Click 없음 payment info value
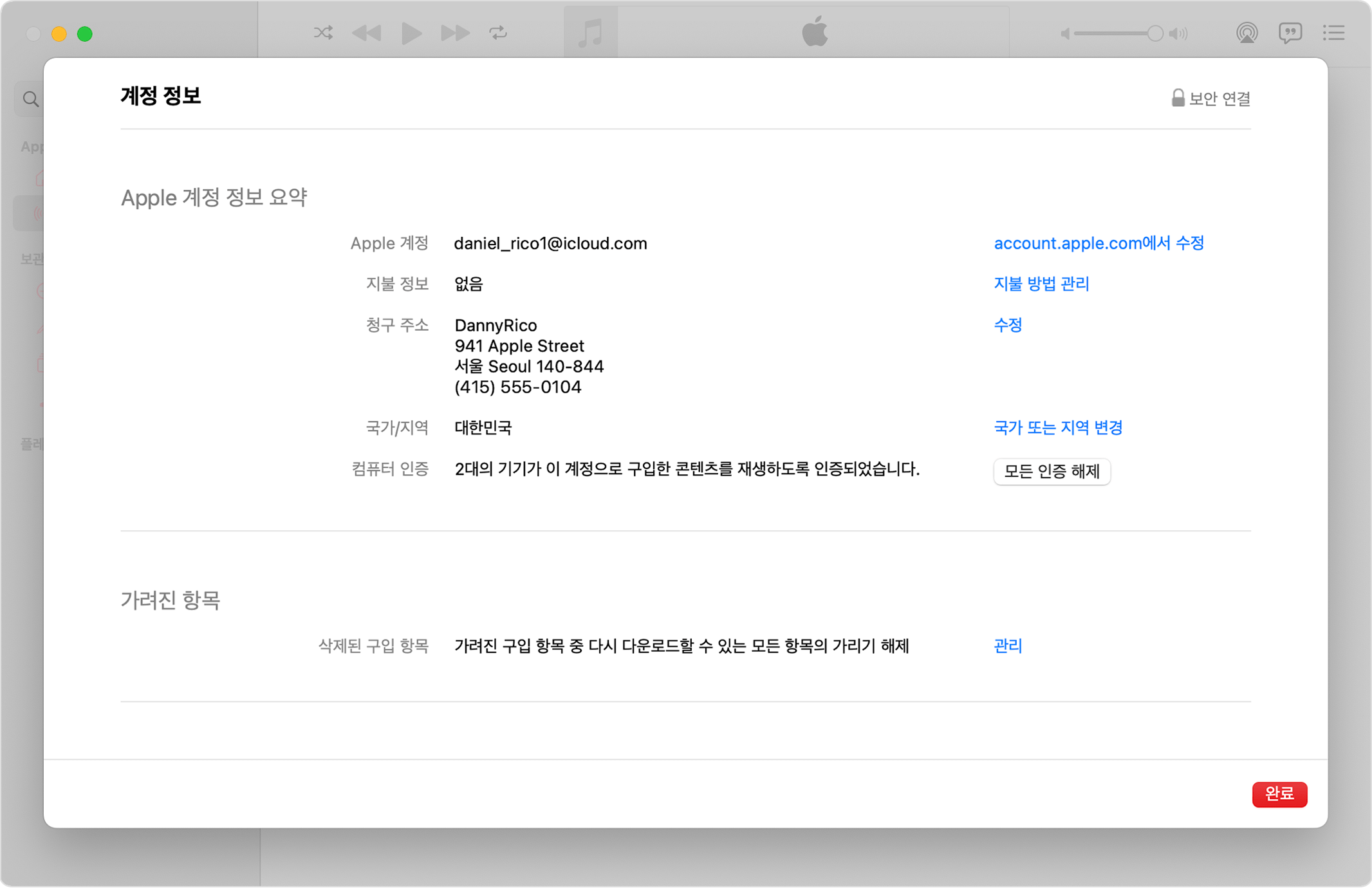 tap(468, 284)
